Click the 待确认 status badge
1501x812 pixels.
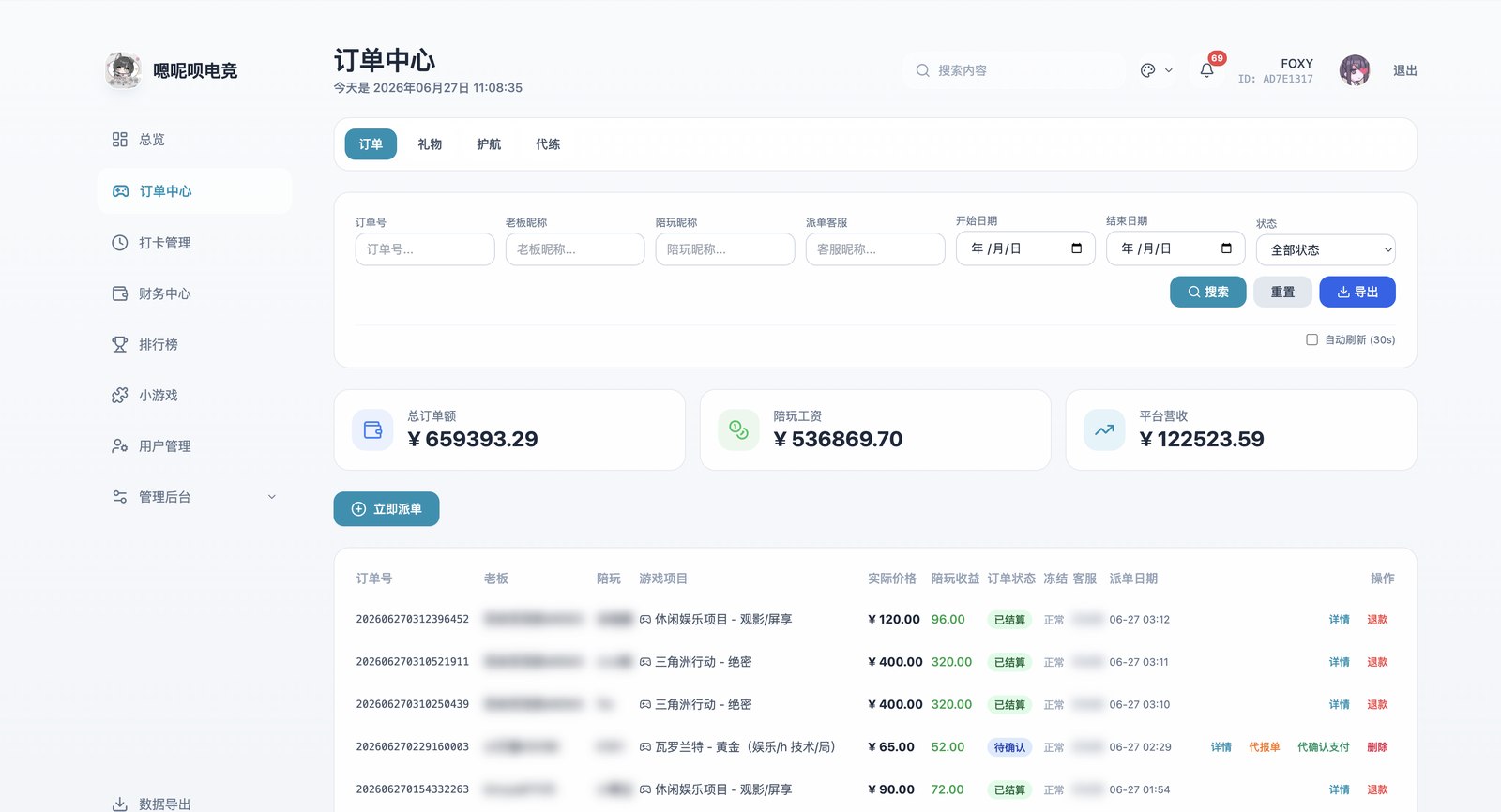(x=1009, y=747)
